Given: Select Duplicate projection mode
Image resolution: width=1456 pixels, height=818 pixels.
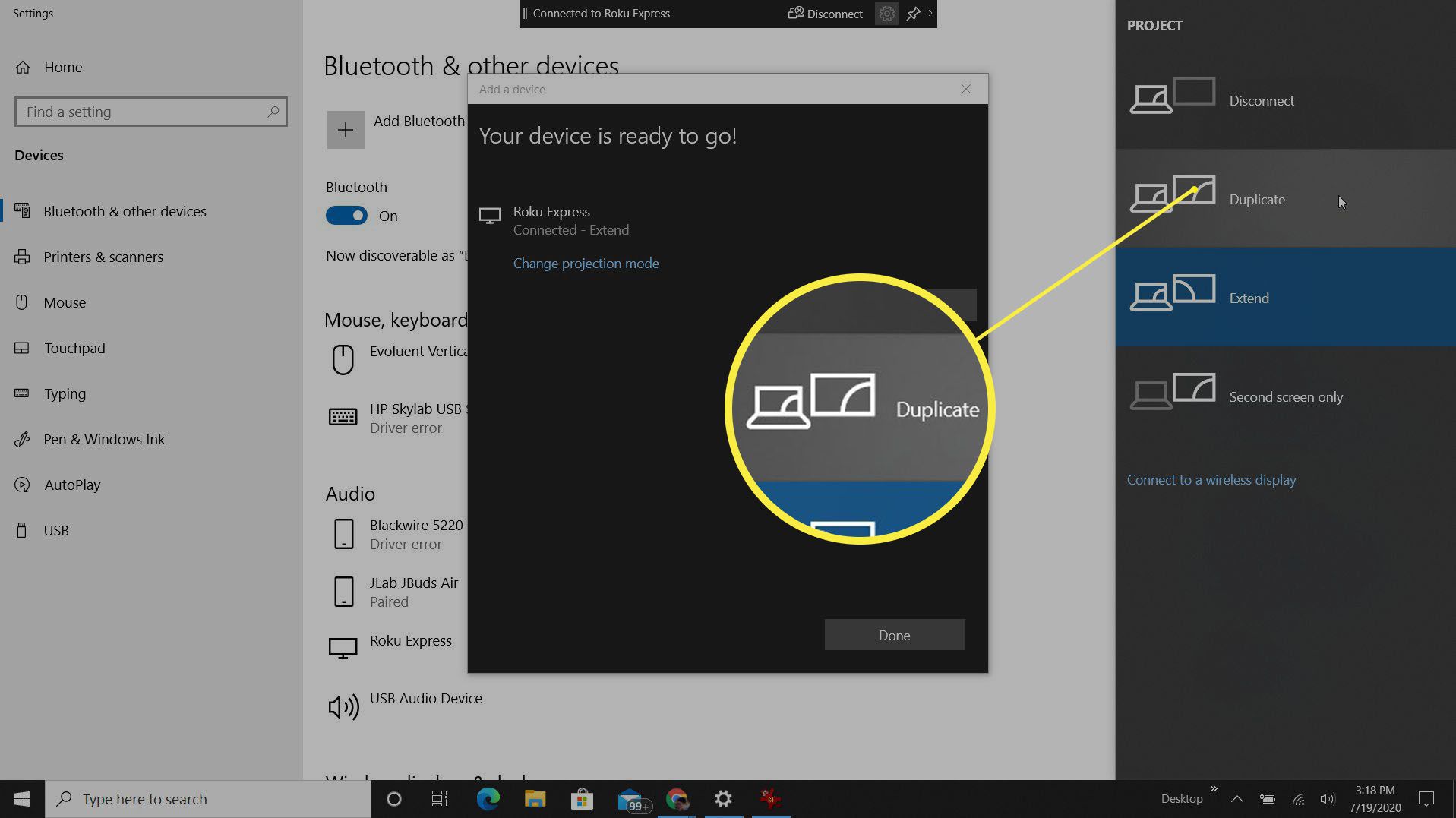Looking at the screenshot, I should pyautogui.click(x=1257, y=199).
